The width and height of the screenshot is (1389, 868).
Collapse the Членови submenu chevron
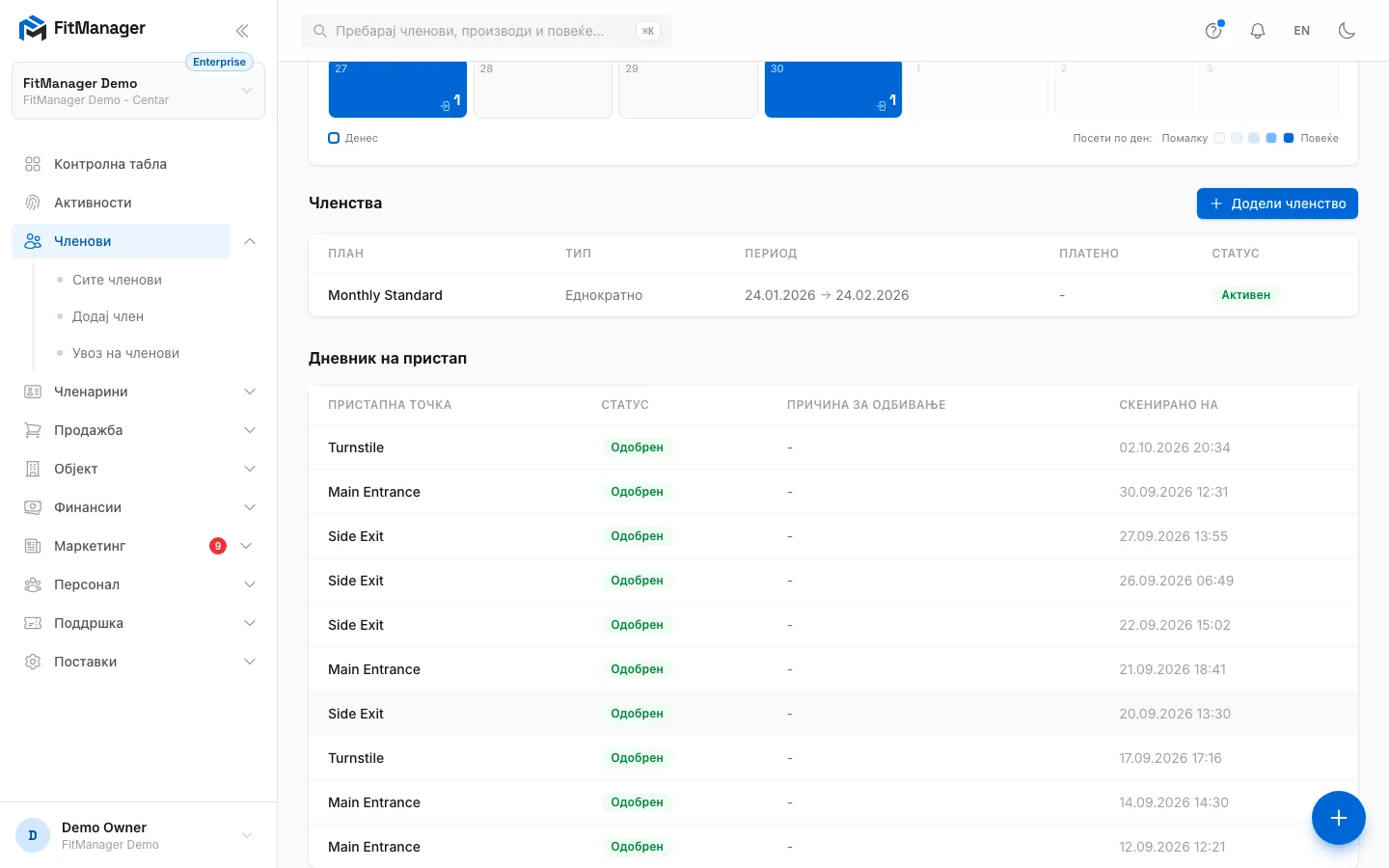pos(250,241)
